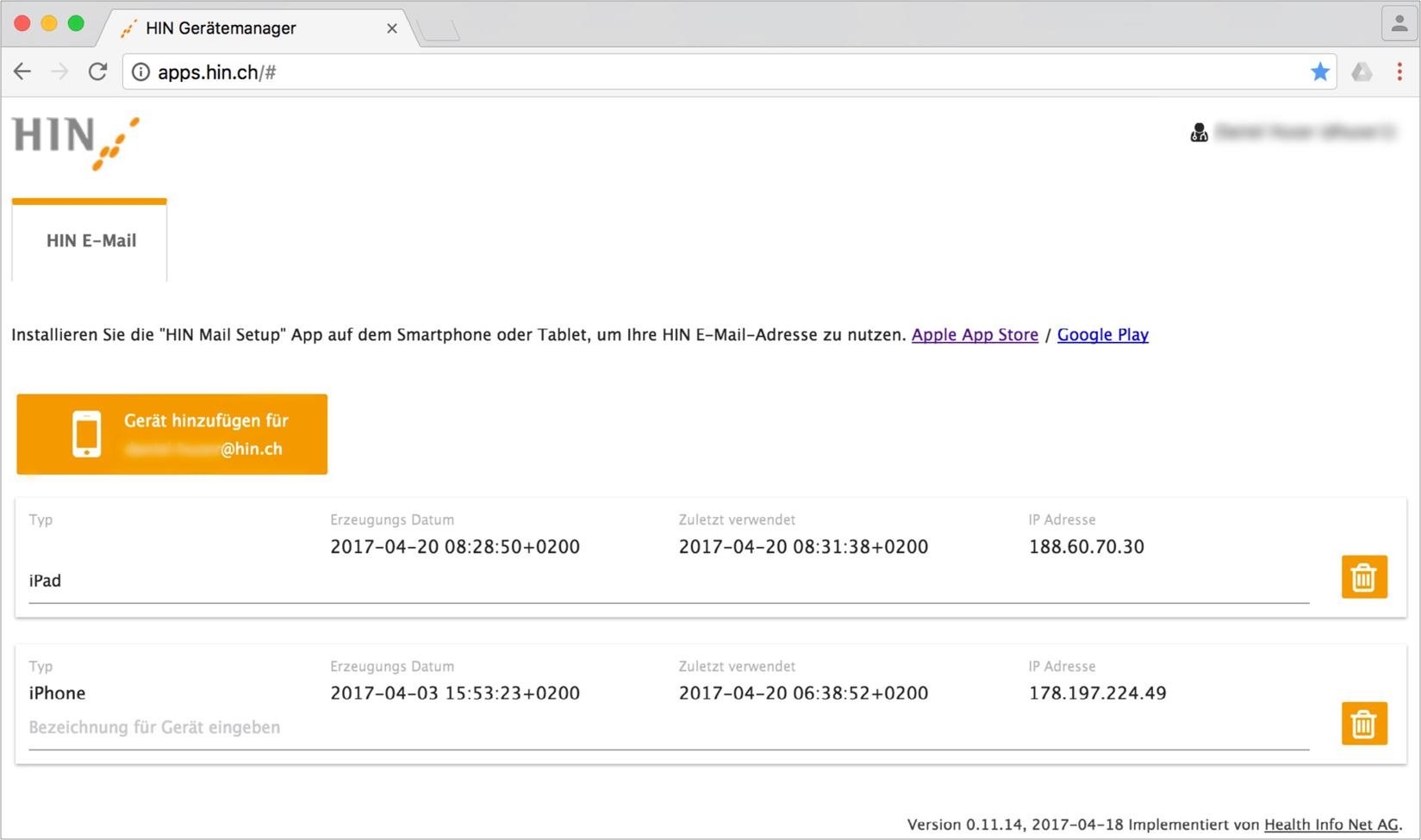
Task: Click Bezeichnung für Gerät eingeben field
Action: [669, 728]
